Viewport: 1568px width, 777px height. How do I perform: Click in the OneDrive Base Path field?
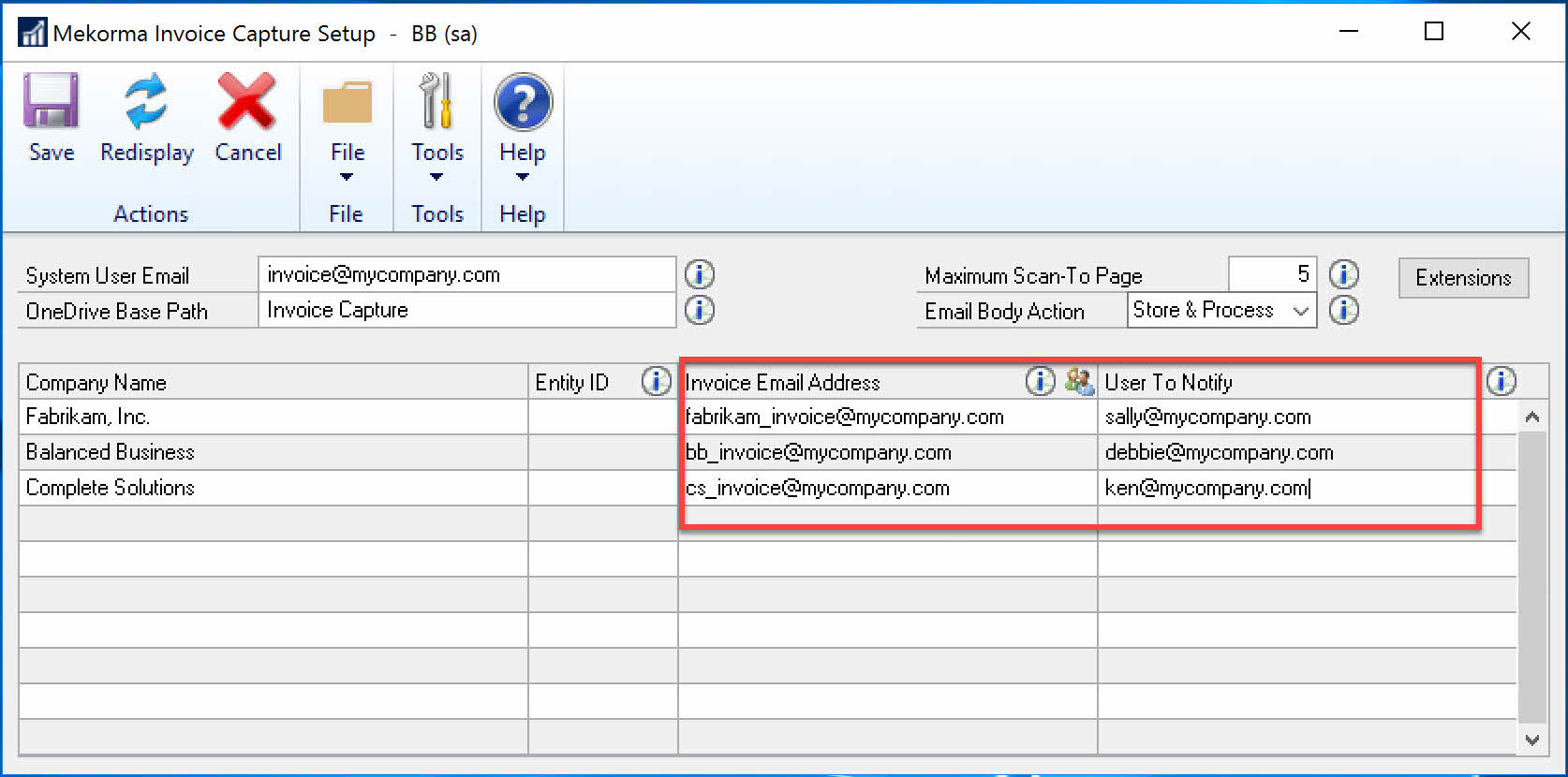coord(466,310)
